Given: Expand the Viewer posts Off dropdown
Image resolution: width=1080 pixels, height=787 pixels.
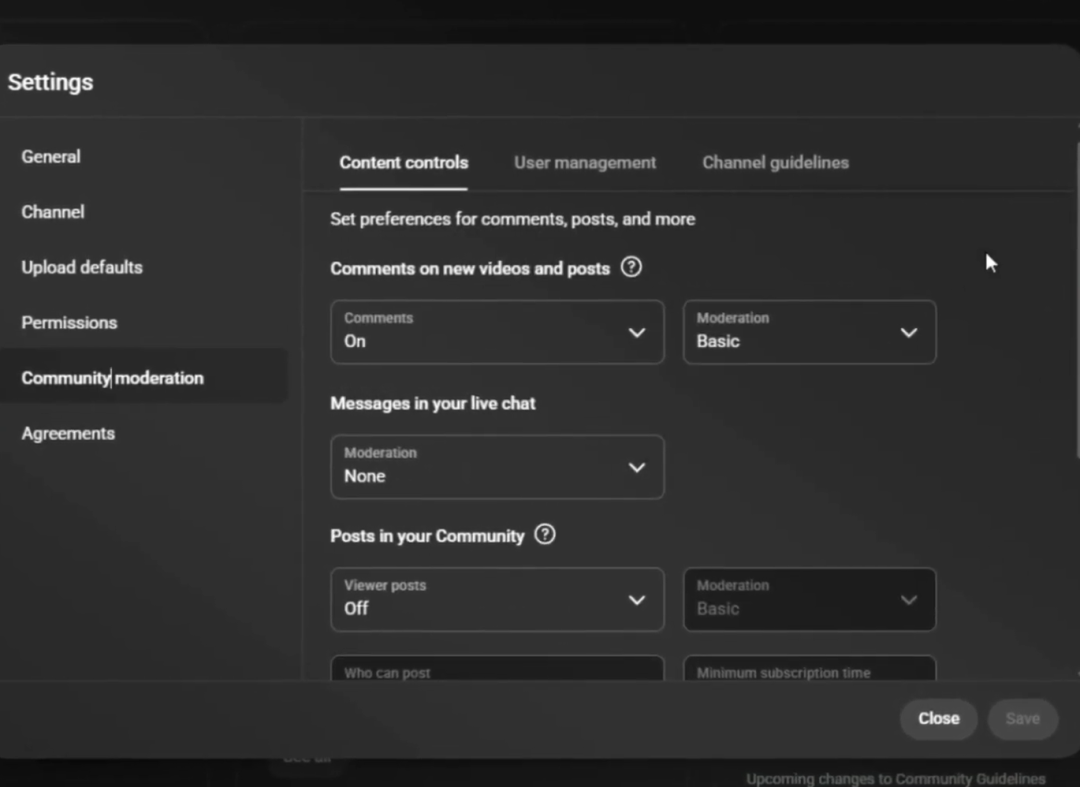Looking at the screenshot, I should click(497, 599).
